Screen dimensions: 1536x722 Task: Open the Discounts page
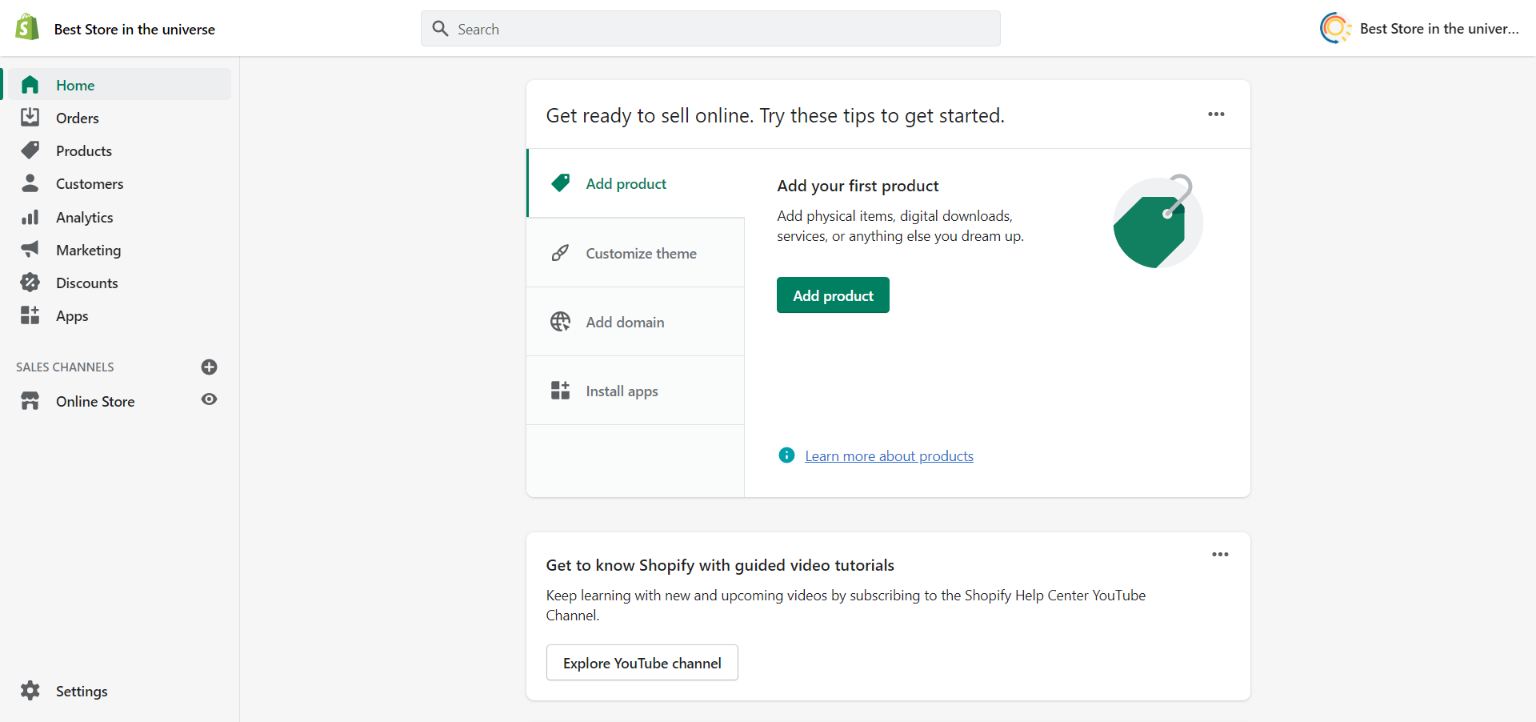pos(86,283)
